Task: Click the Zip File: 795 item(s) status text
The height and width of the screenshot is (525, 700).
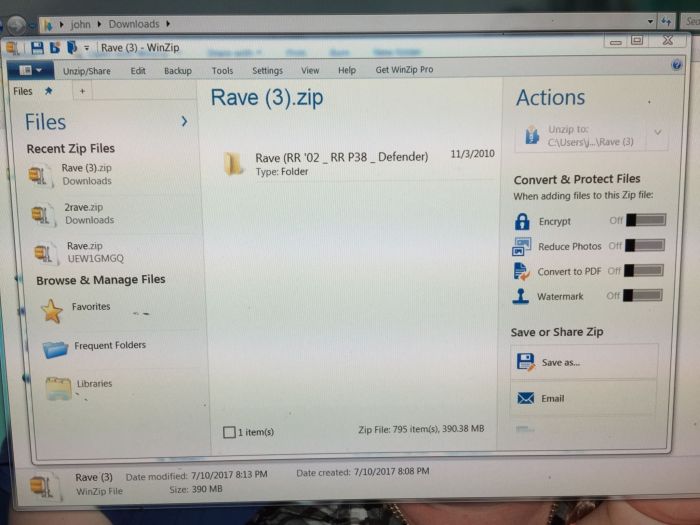Action: coord(421,429)
